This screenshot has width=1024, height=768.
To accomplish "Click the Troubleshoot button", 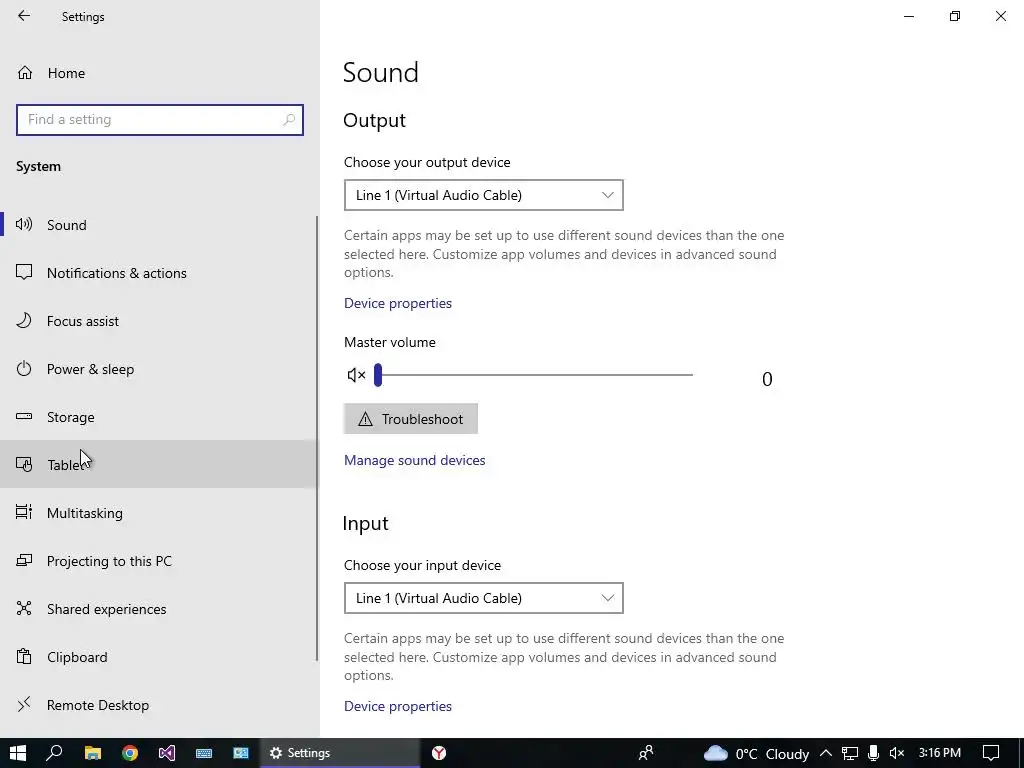I will click(411, 419).
